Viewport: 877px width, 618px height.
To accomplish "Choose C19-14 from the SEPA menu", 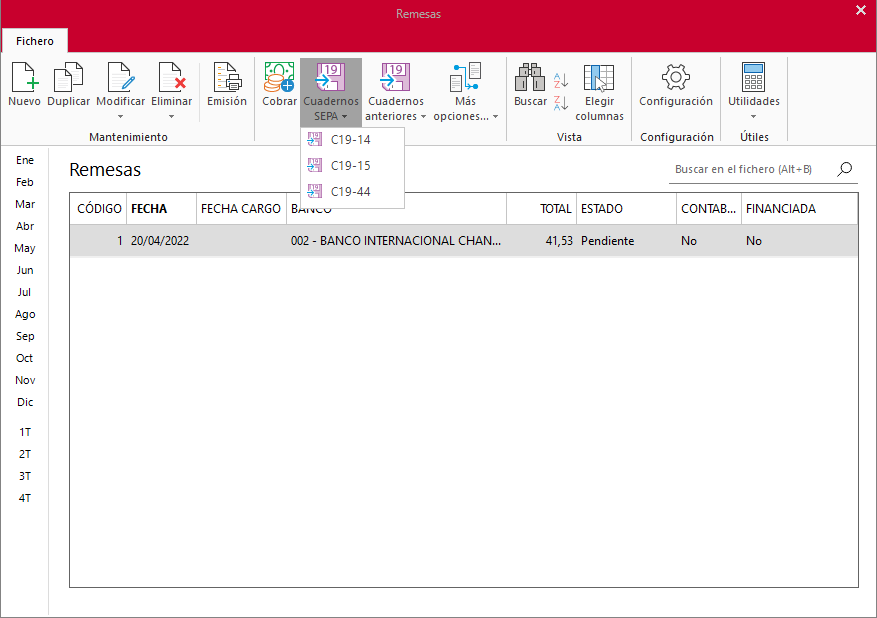I will point(352,140).
